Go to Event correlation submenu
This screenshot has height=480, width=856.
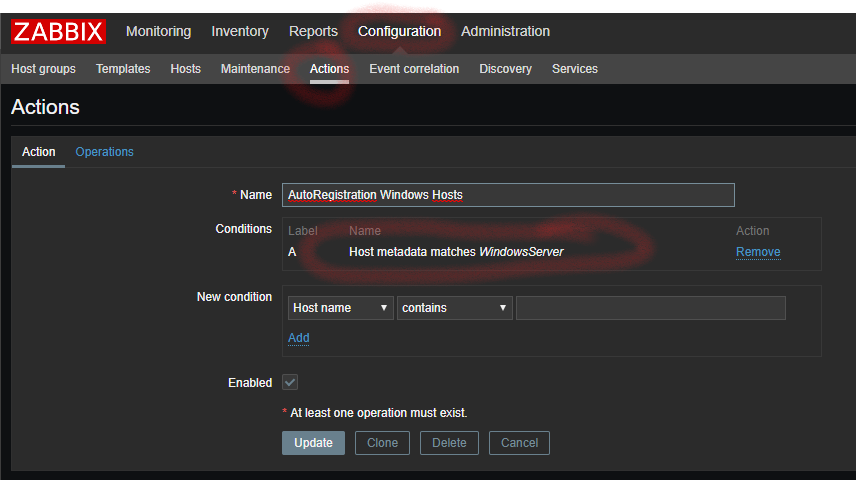pyautogui.click(x=414, y=69)
